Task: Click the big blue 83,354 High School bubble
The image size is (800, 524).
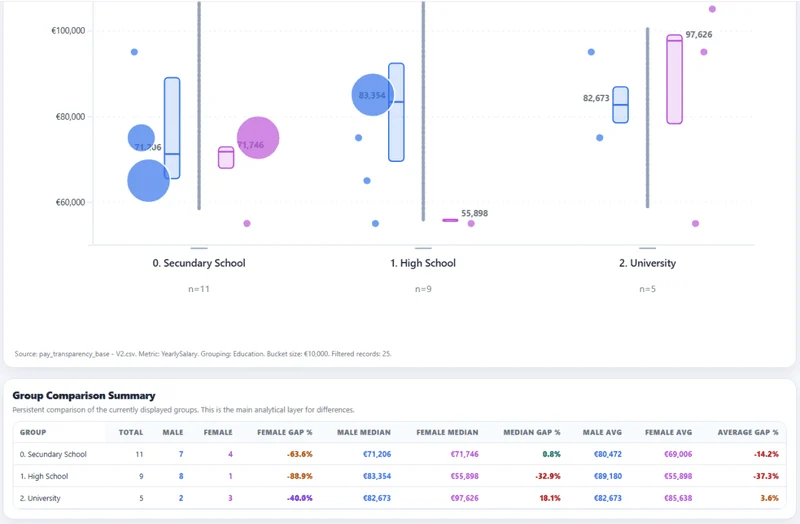Action: pyautogui.click(x=373, y=95)
